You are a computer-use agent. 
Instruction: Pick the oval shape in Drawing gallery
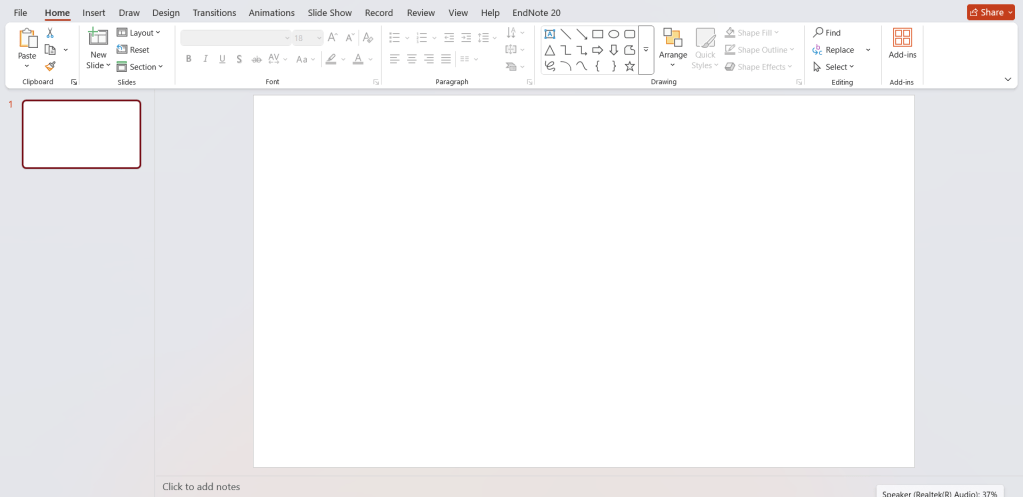coord(614,33)
